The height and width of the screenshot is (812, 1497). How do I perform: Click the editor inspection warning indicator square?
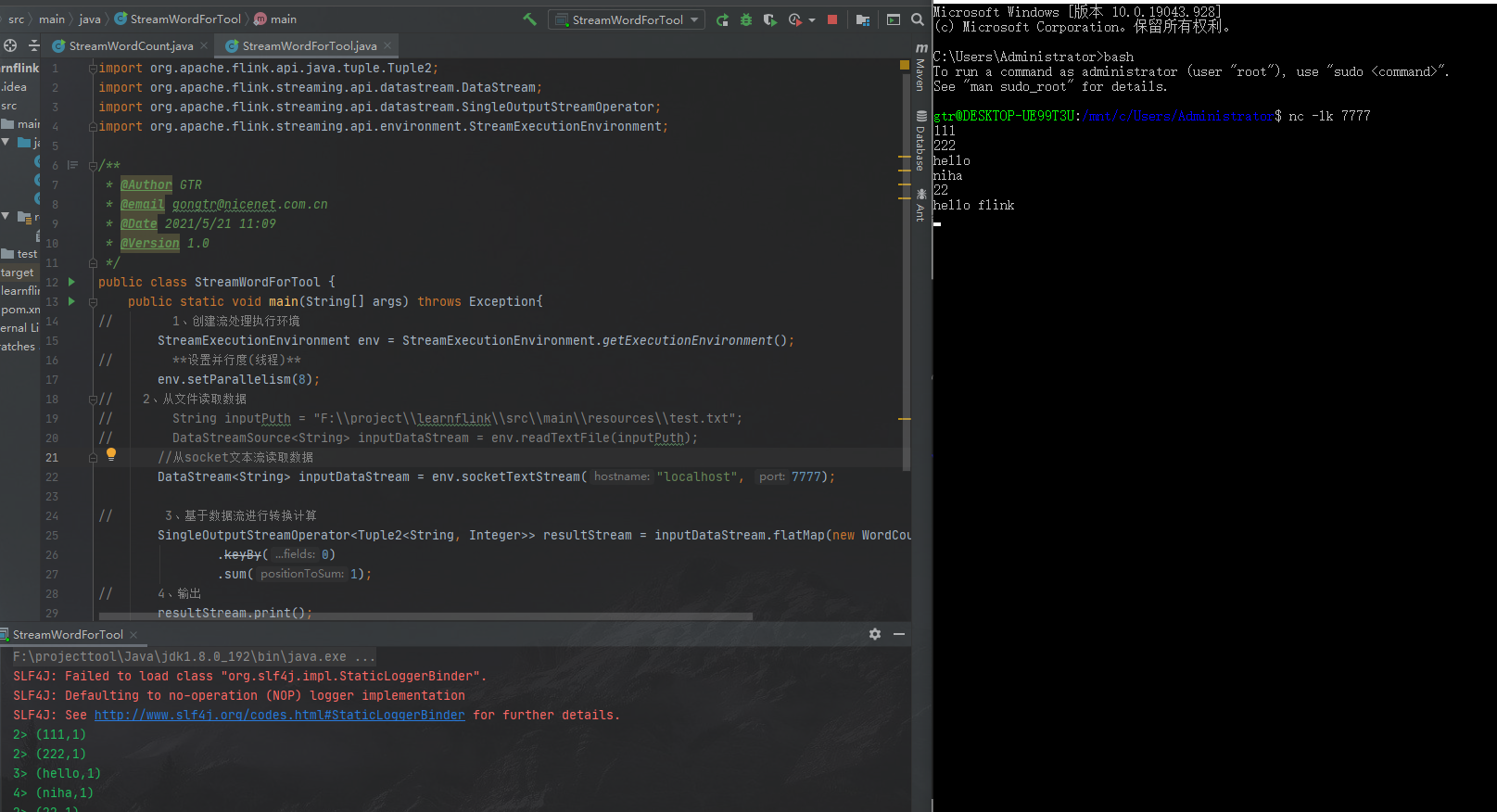(904, 65)
